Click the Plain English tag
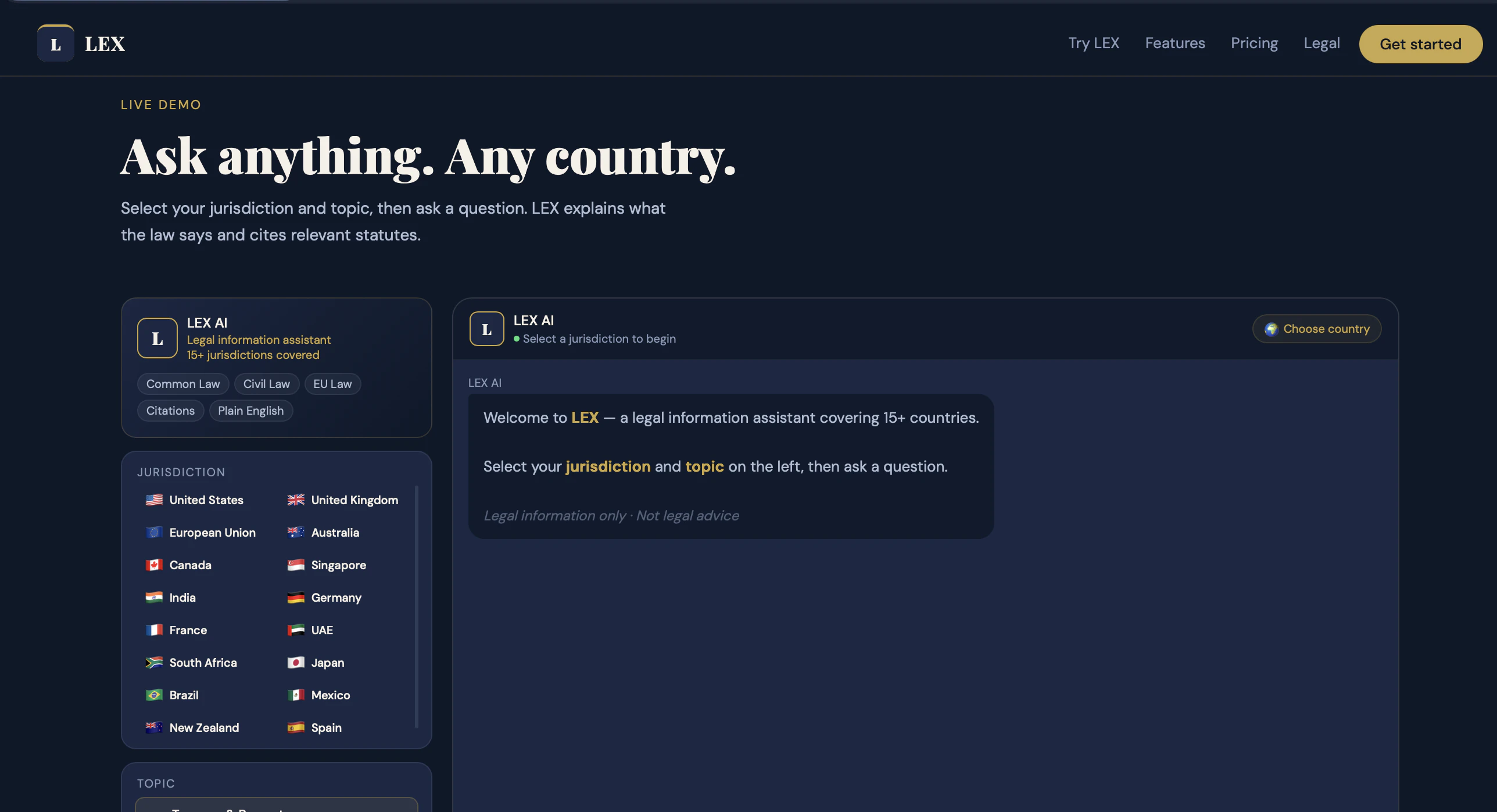The width and height of the screenshot is (1497, 812). coord(250,411)
